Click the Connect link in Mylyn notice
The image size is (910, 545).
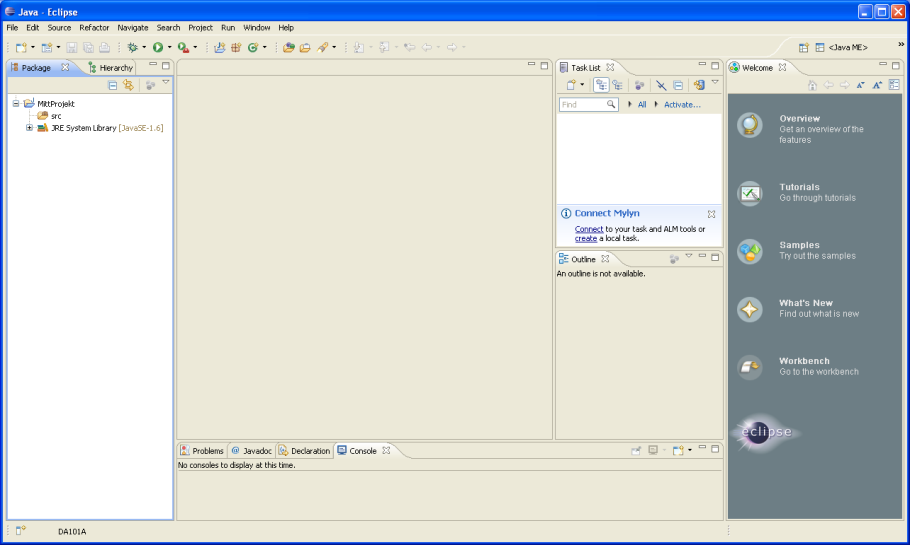pyautogui.click(x=588, y=229)
